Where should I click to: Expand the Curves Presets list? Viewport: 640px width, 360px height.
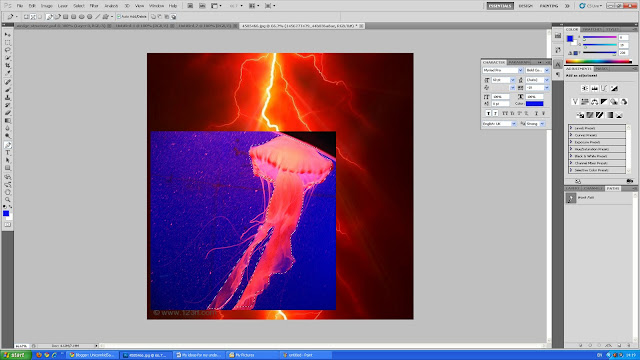tap(571, 135)
